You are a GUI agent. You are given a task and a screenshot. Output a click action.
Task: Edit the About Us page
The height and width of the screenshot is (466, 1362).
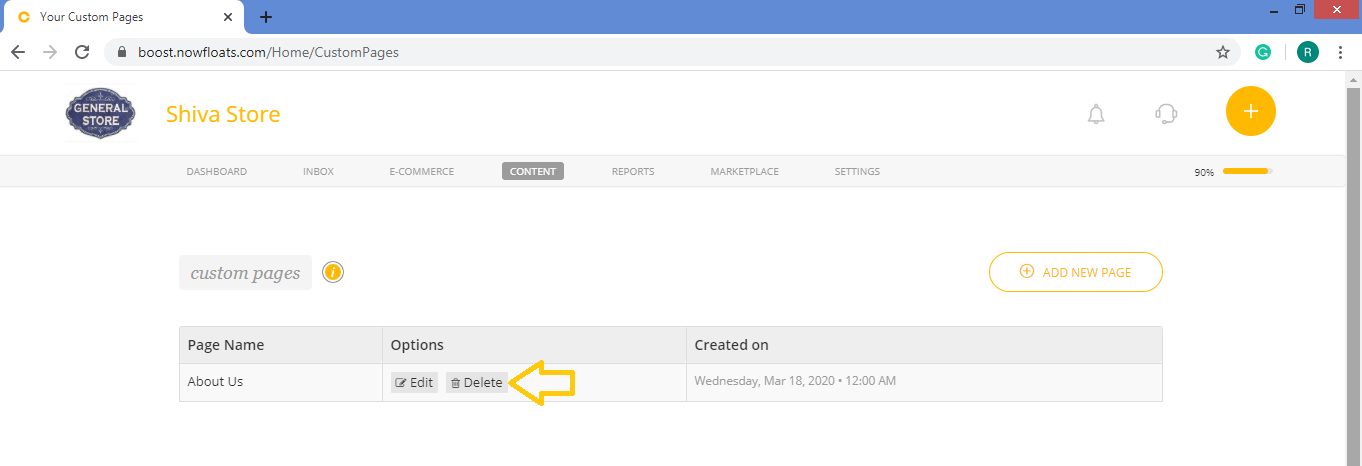point(414,383)
